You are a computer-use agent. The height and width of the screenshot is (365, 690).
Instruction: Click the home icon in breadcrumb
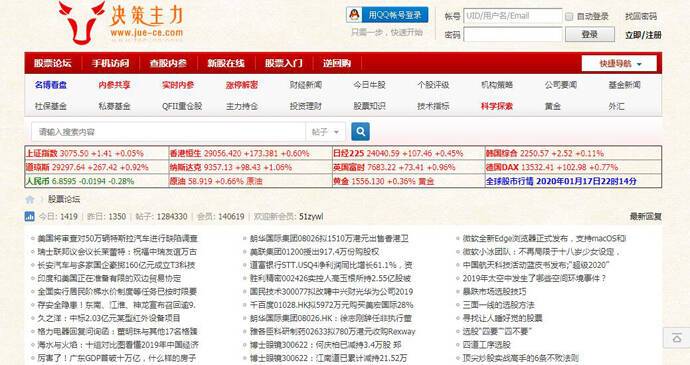[30, 199]
